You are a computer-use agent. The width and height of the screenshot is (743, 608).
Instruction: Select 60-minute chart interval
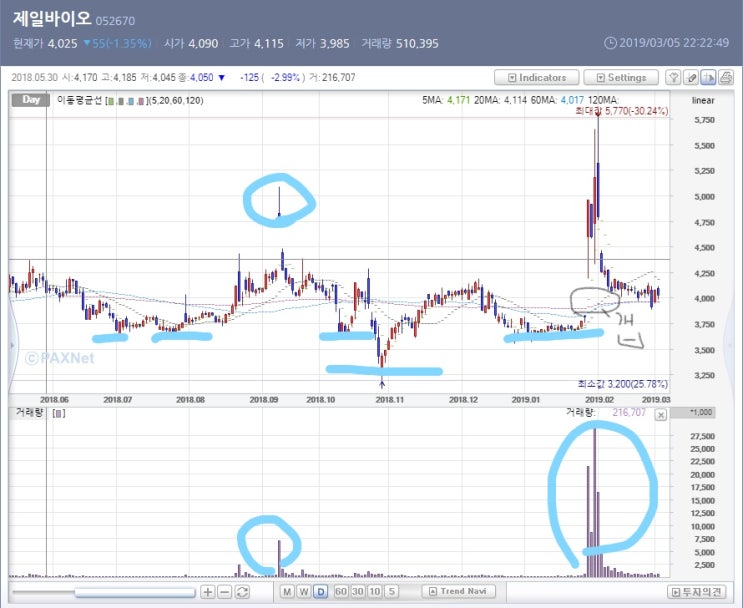tap(341, 591)
